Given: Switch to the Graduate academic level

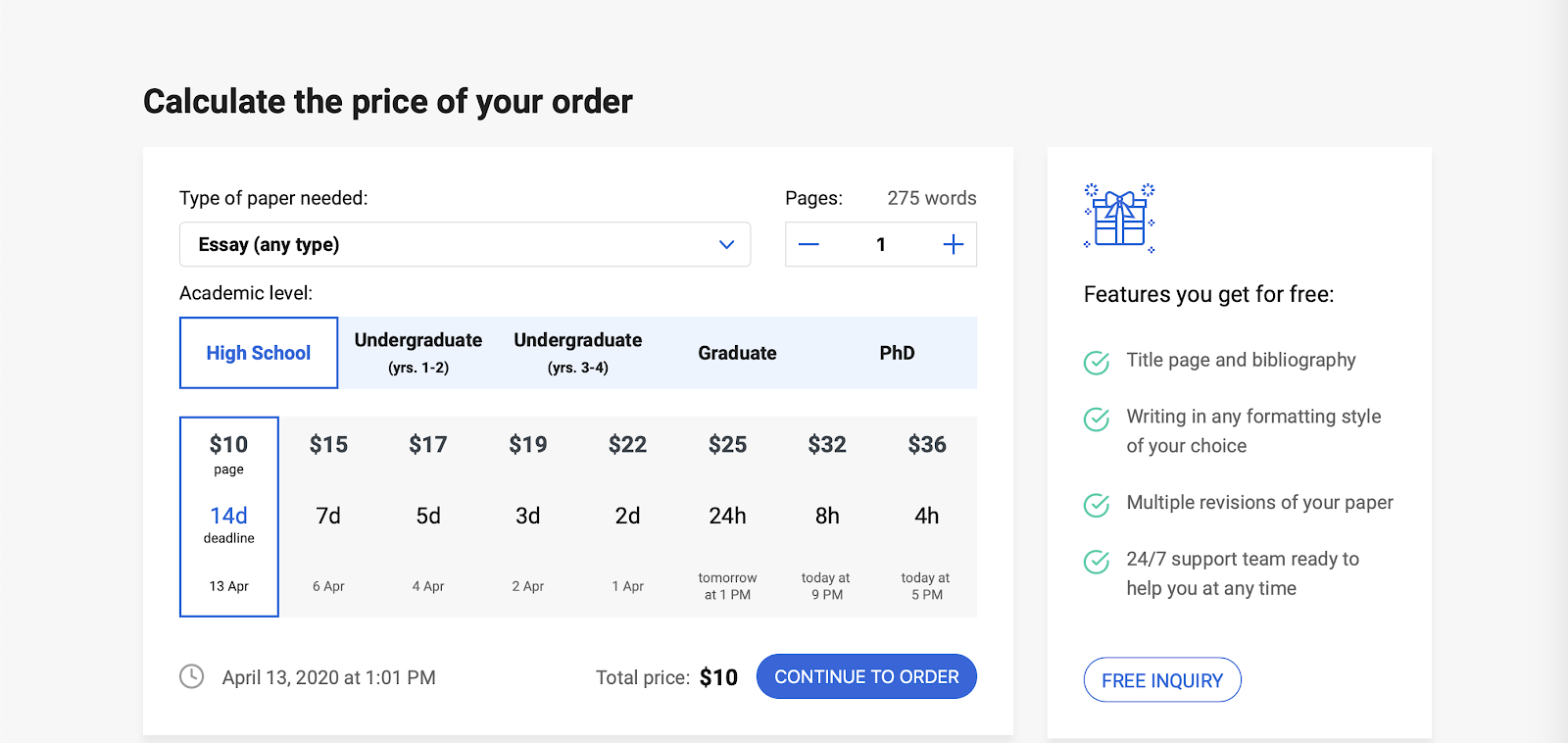Looking at the screenshot, I should coord(737,353).
